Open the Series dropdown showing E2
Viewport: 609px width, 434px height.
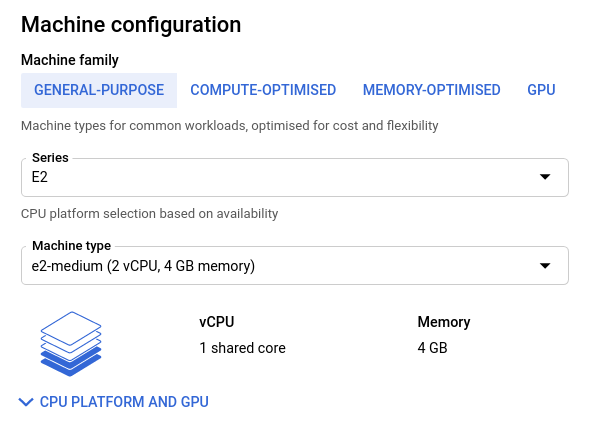click(280, 178)
